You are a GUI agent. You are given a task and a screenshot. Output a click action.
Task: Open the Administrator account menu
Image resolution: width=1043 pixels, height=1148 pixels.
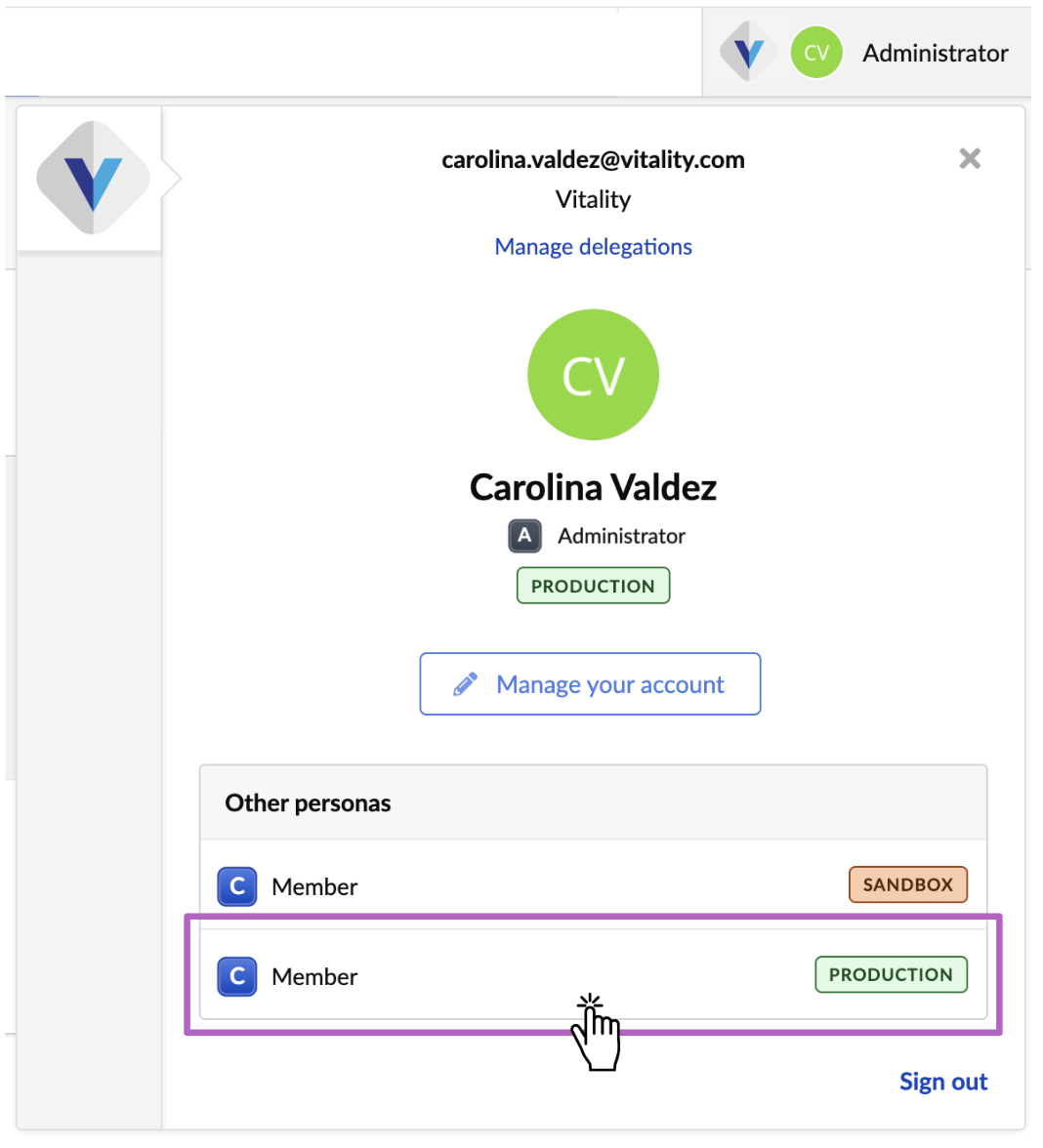935,53
